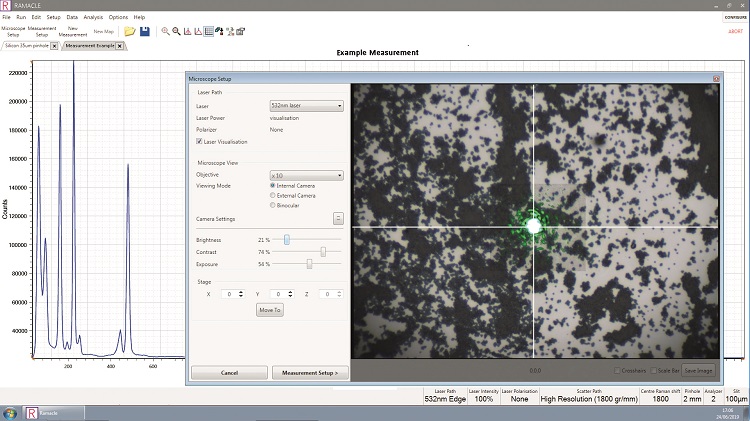Switch to the Silicon 35um pinhole tab
This screenshot has width=750, height=421.
pos(27,46)
